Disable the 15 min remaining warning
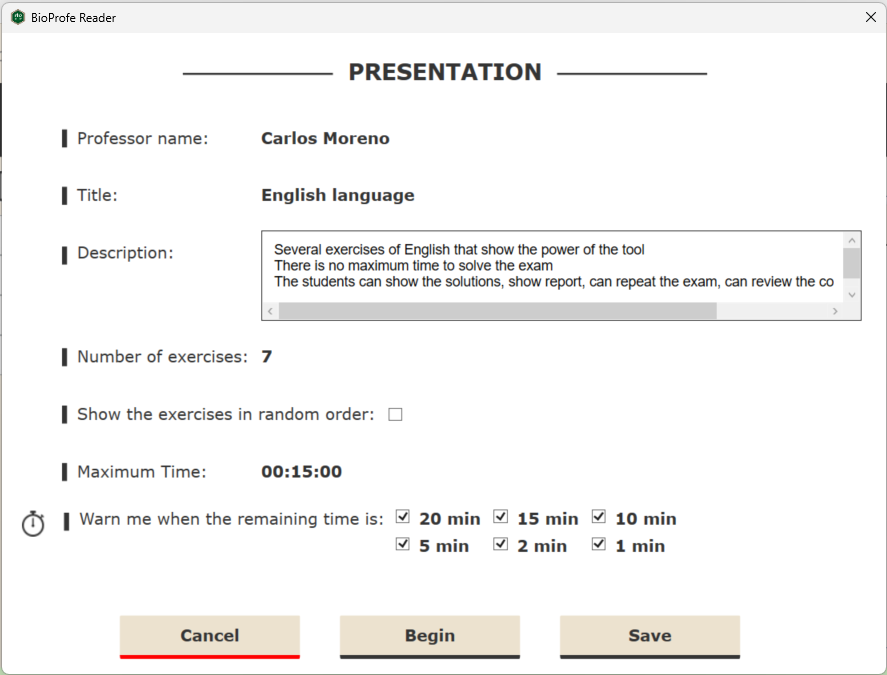The width and height of the screenshot is (887, 675). (501, 518)
